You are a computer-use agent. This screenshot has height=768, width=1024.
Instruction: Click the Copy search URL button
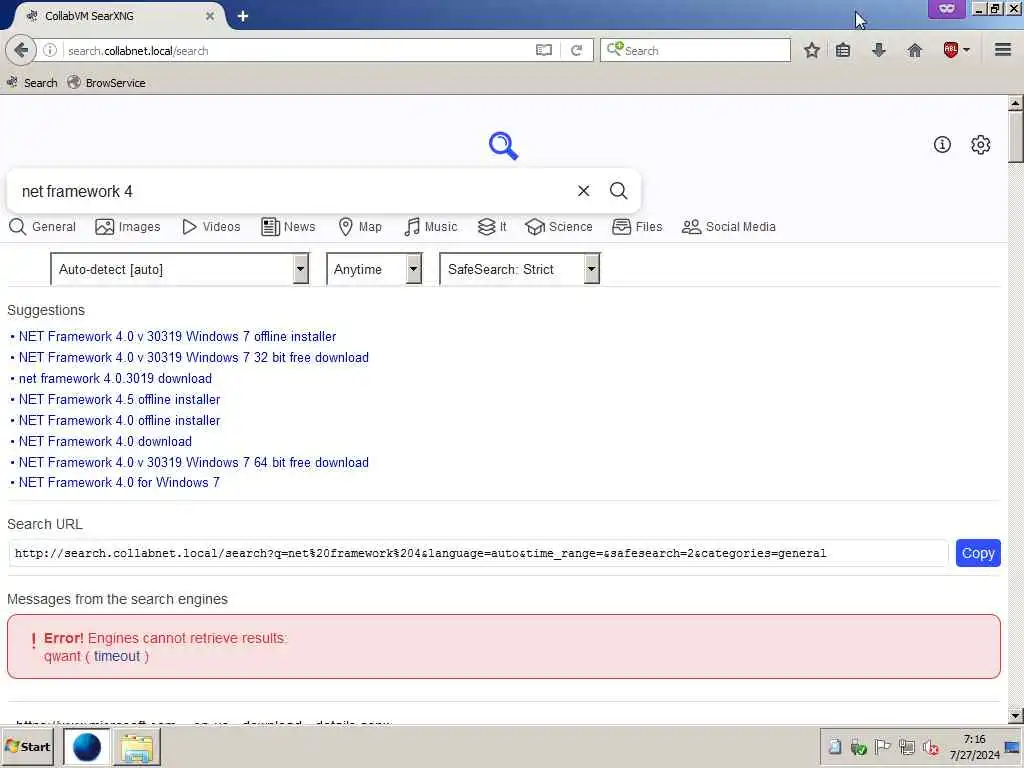tap(978, 553)
